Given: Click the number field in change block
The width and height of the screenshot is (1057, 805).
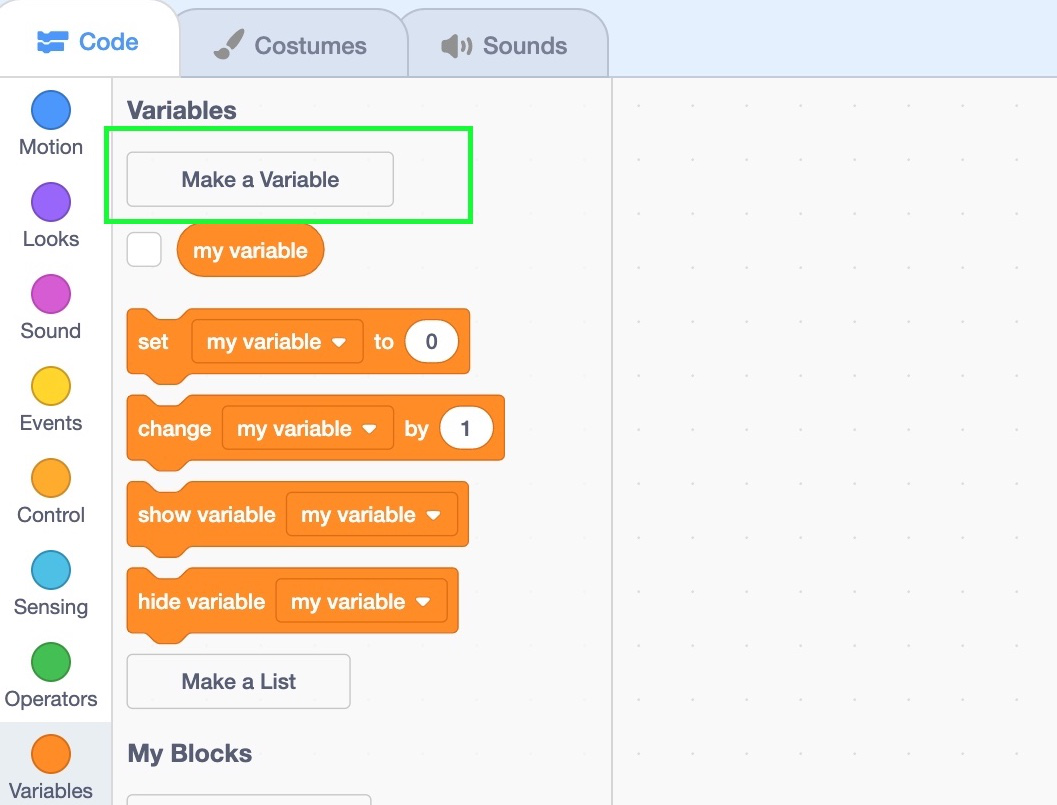Looking at the screenshot, I should (x=466, y=429).
